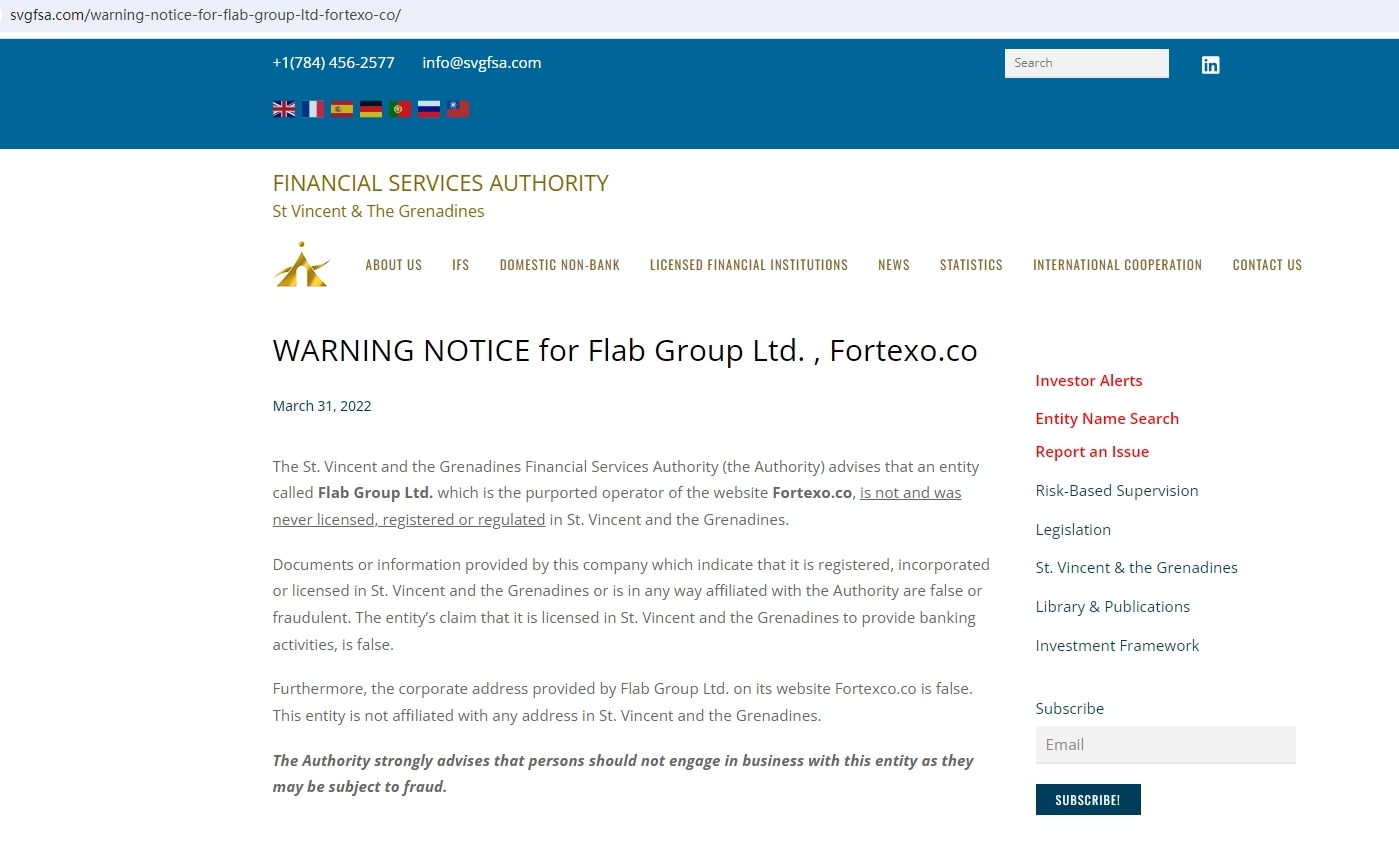Select the Taiwan flag for Chinese
The image size is (1399, 849).
coord(458,109)
